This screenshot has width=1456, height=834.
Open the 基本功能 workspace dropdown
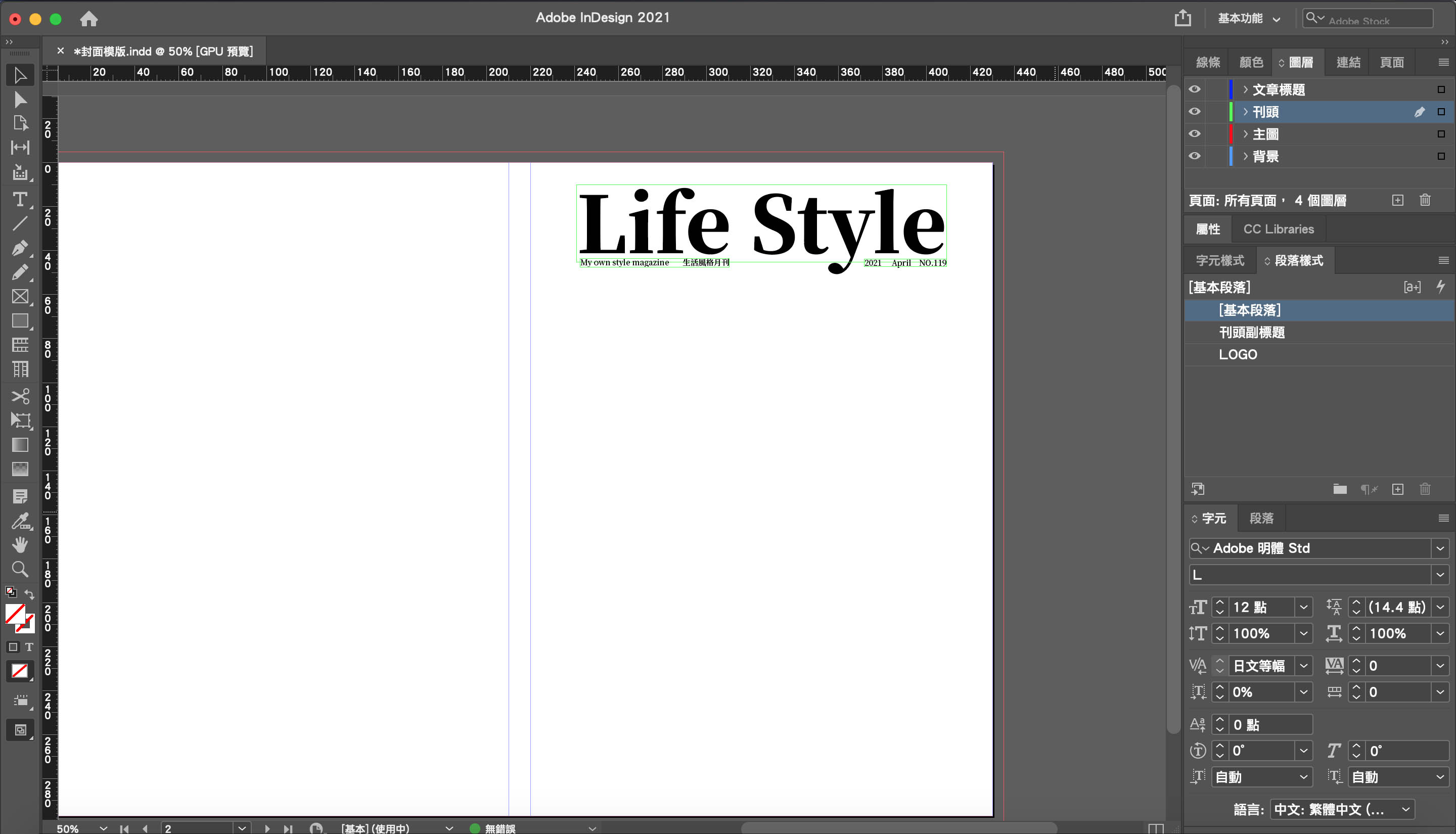[1249, 18]
